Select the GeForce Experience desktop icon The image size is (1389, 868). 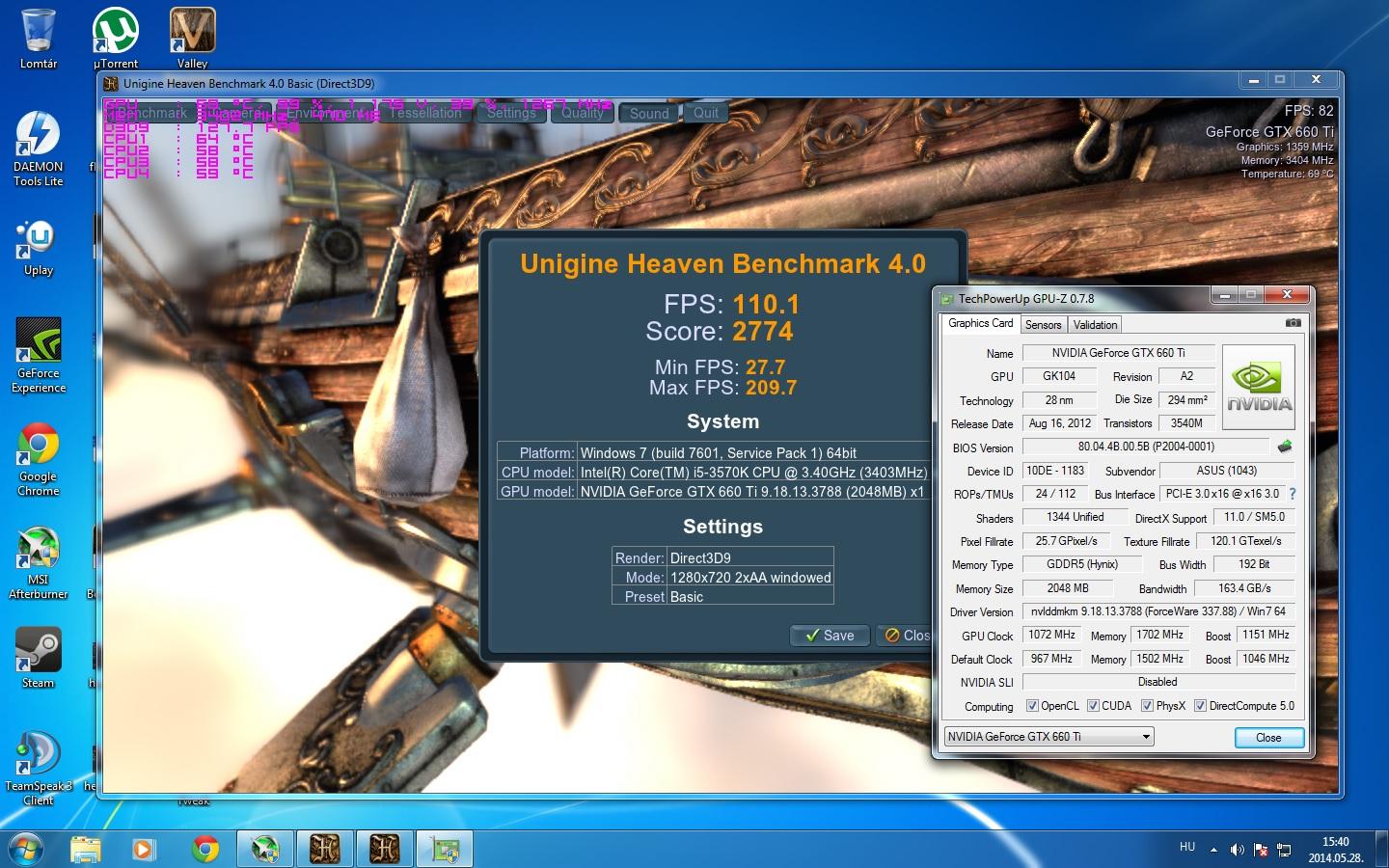point(39,355)
